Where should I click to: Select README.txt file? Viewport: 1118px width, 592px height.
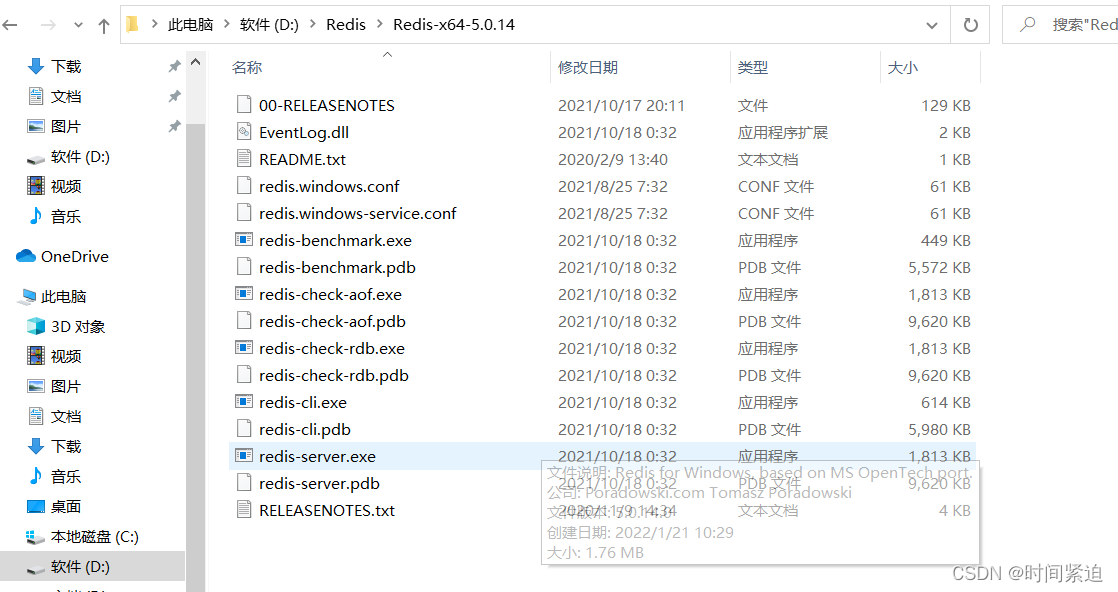[302, 159]
